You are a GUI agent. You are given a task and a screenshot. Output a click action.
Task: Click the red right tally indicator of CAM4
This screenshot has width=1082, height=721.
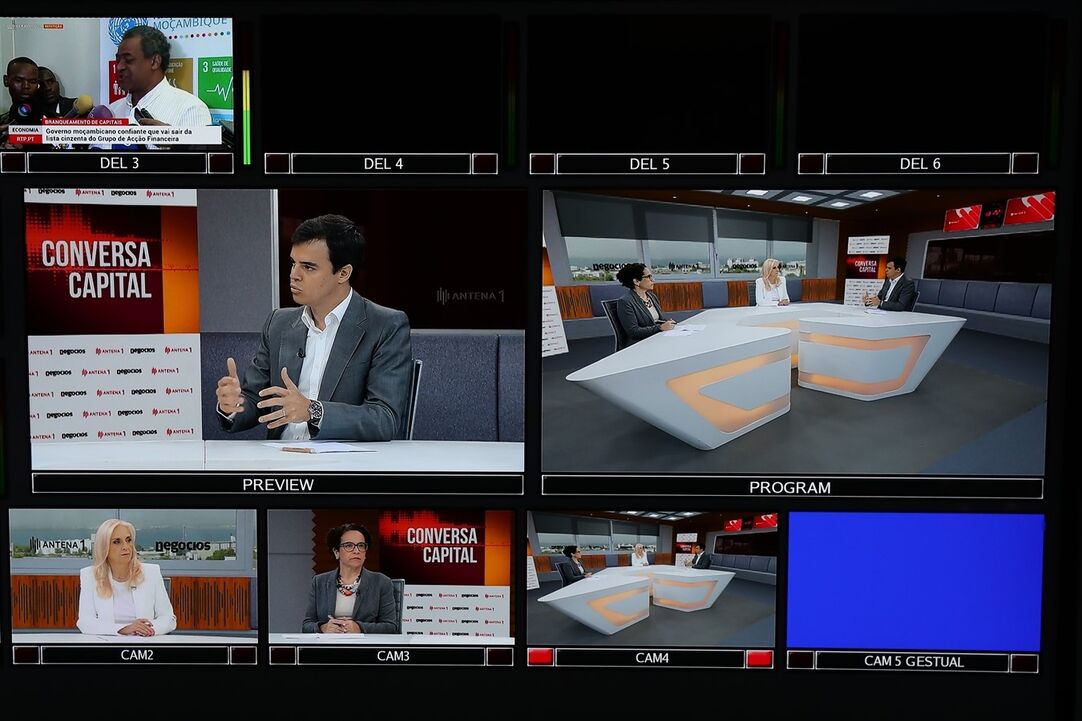[x=759, y=658]
